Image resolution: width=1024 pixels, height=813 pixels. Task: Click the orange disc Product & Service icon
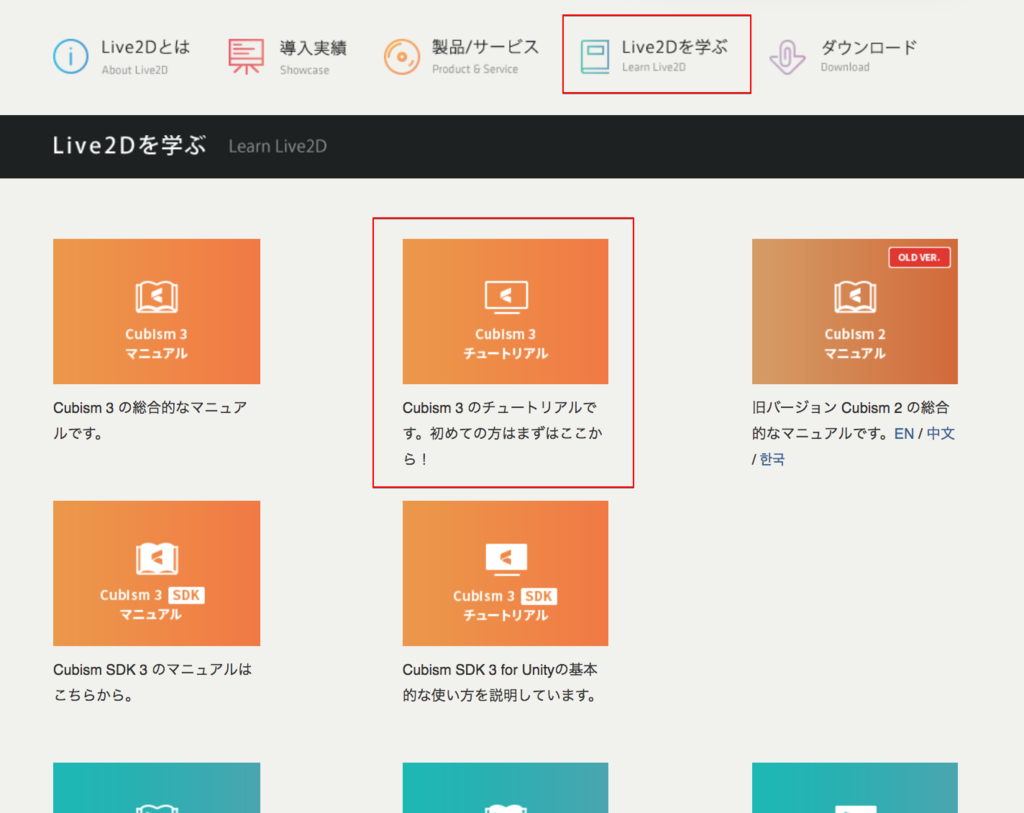click(402, 57)
